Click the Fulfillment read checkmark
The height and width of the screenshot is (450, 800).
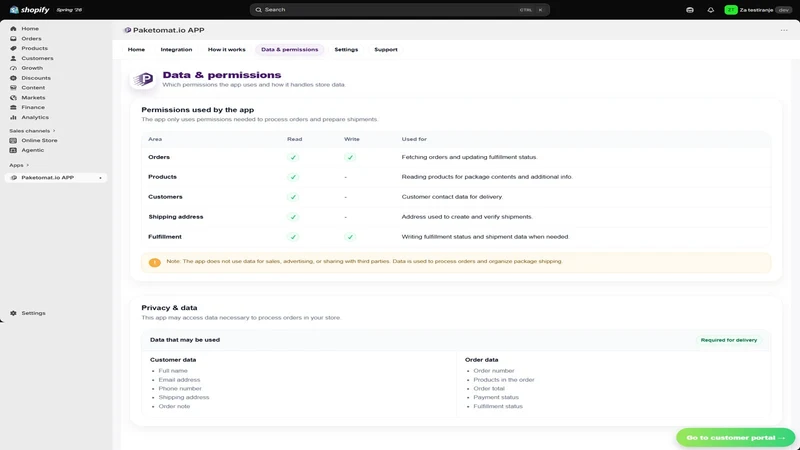click(293, 237)
